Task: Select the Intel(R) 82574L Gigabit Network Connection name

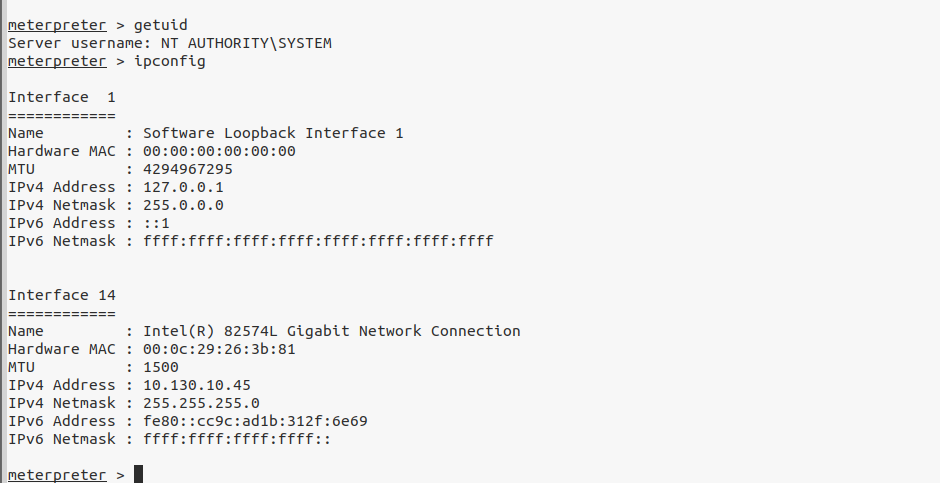Action: pyautogui.click(x=331, y=331)
